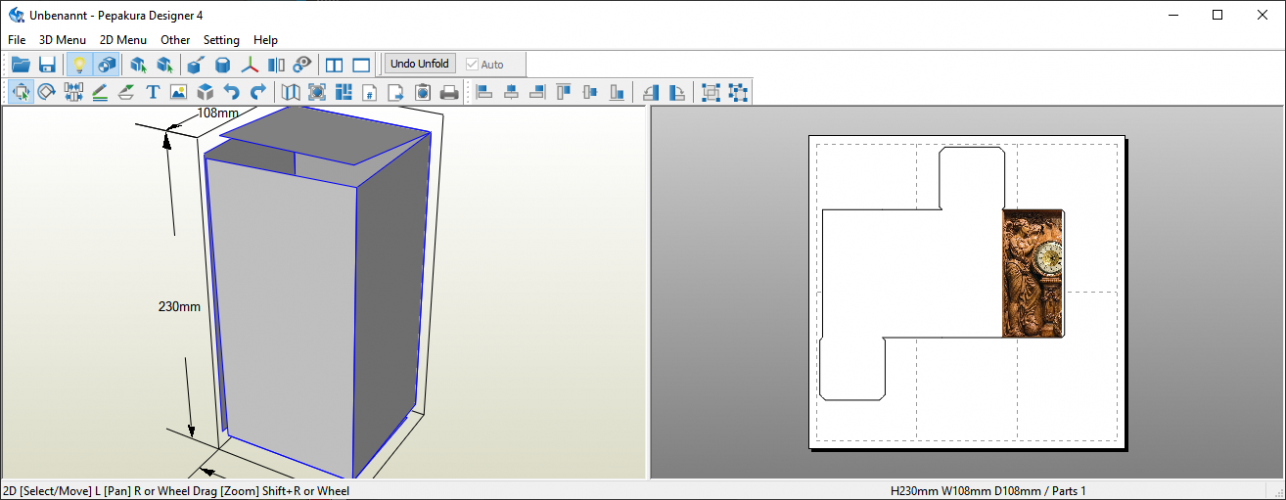
Task: Click the clipboard copy icon
Action: coord(423,92)
